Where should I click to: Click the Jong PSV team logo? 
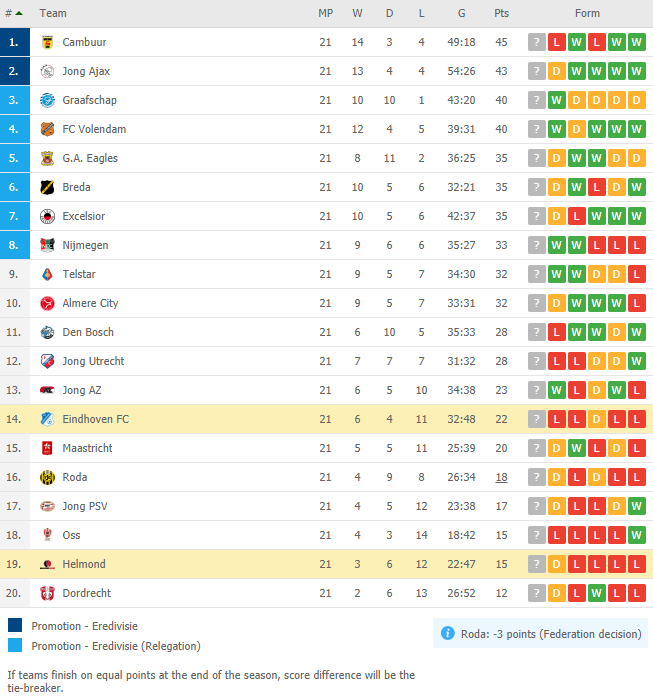[47, 506]
